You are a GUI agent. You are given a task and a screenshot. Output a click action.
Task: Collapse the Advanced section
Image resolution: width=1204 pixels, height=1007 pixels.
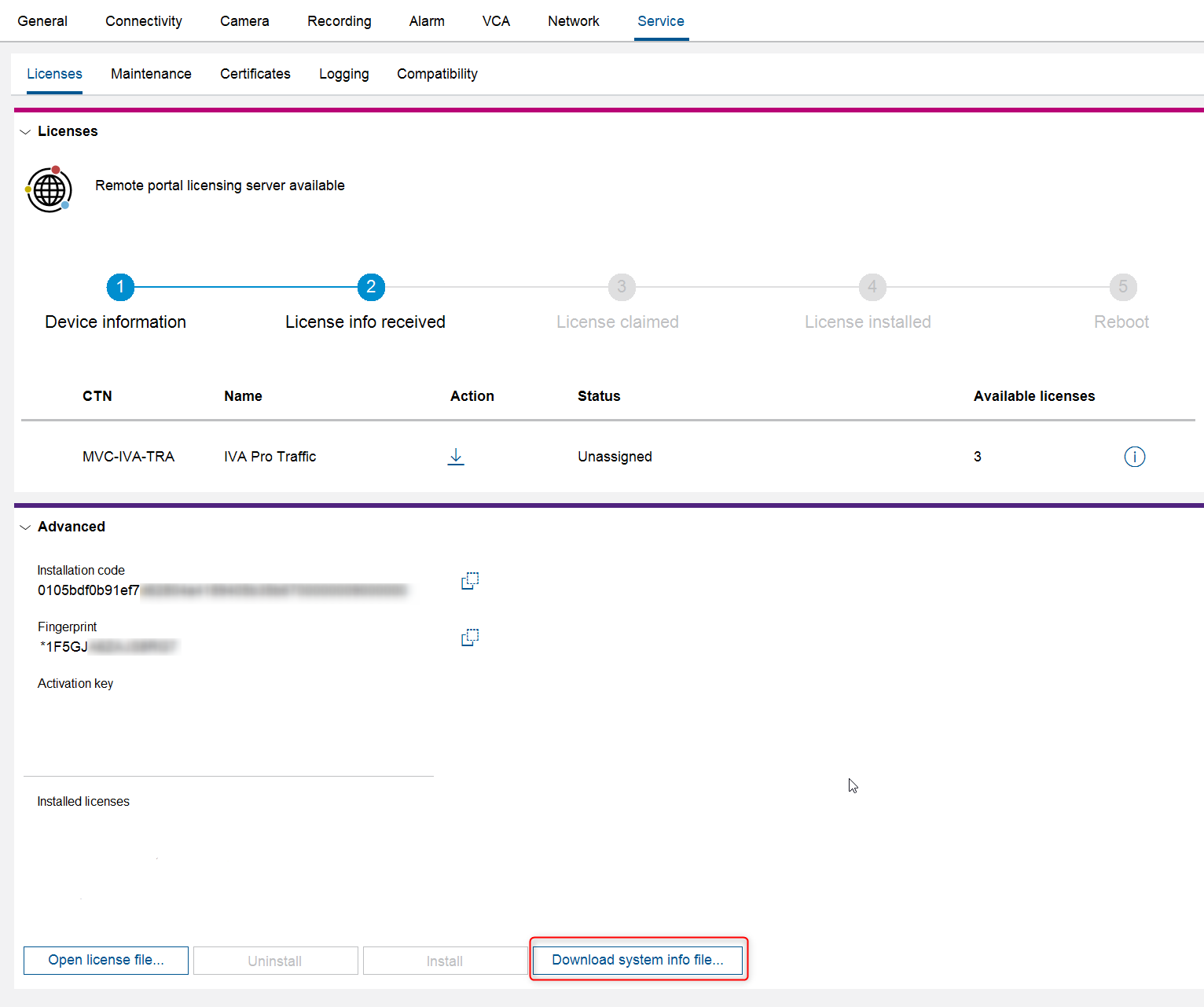(25, 527)
